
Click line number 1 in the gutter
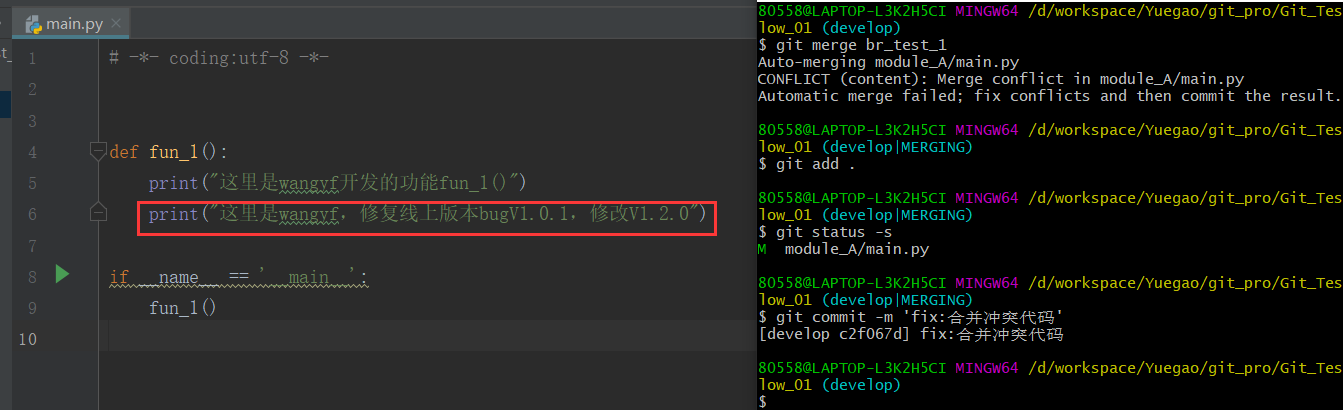(x=31, y=59)
